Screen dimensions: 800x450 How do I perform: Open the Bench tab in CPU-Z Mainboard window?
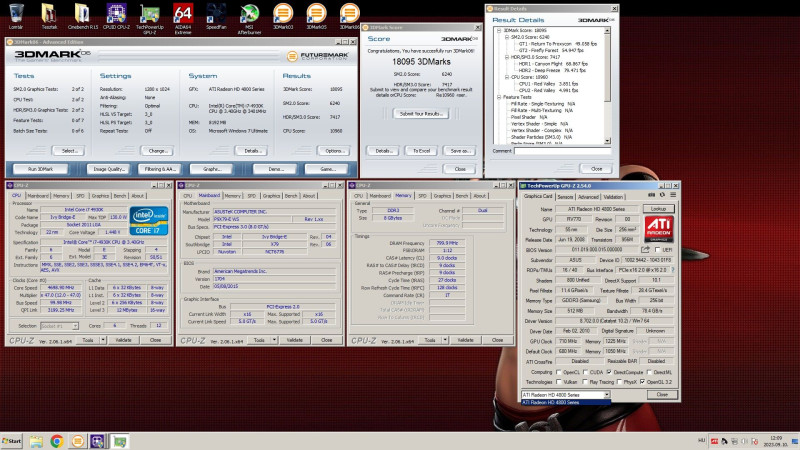[291, 196]
